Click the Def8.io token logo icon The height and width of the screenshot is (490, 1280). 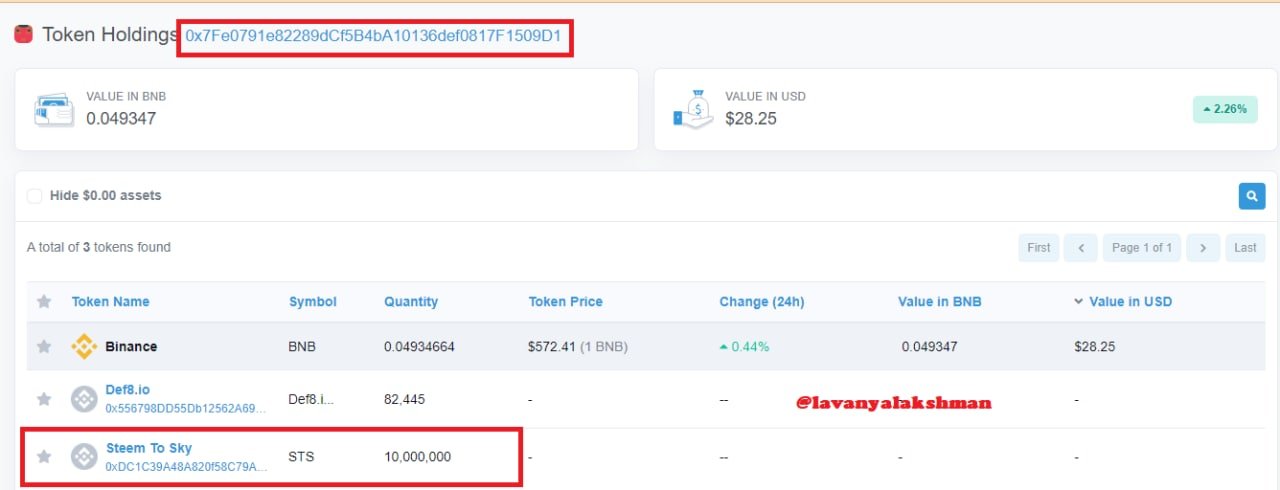point(84,399)
